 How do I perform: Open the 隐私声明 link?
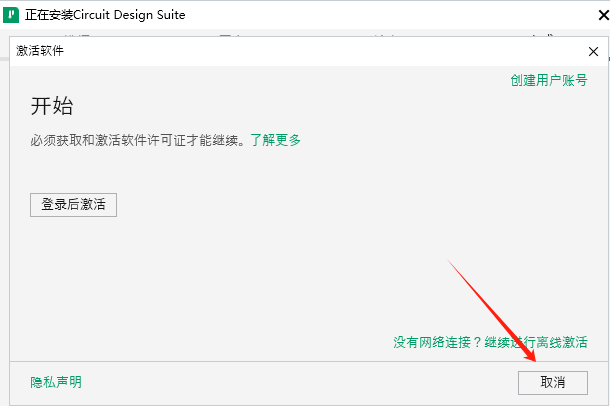tap(56, 382)
